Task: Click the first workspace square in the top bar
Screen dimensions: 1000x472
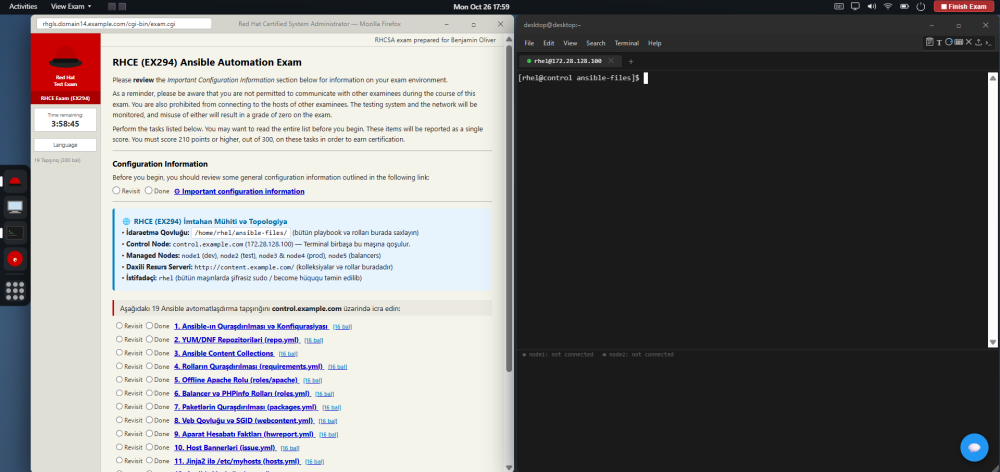Action: [x=112, y=6]
